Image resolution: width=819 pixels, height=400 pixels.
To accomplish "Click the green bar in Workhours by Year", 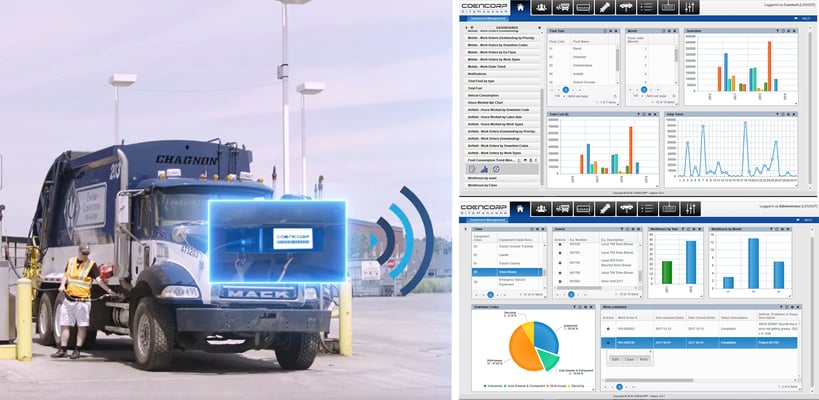I will pos(667,272).
